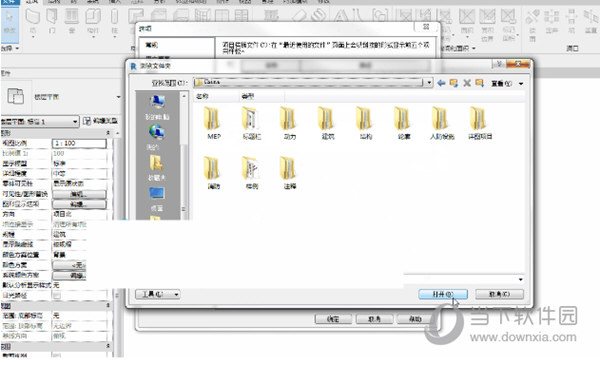
Task: Open the 轮廓 folder
Action: point(404,123)
